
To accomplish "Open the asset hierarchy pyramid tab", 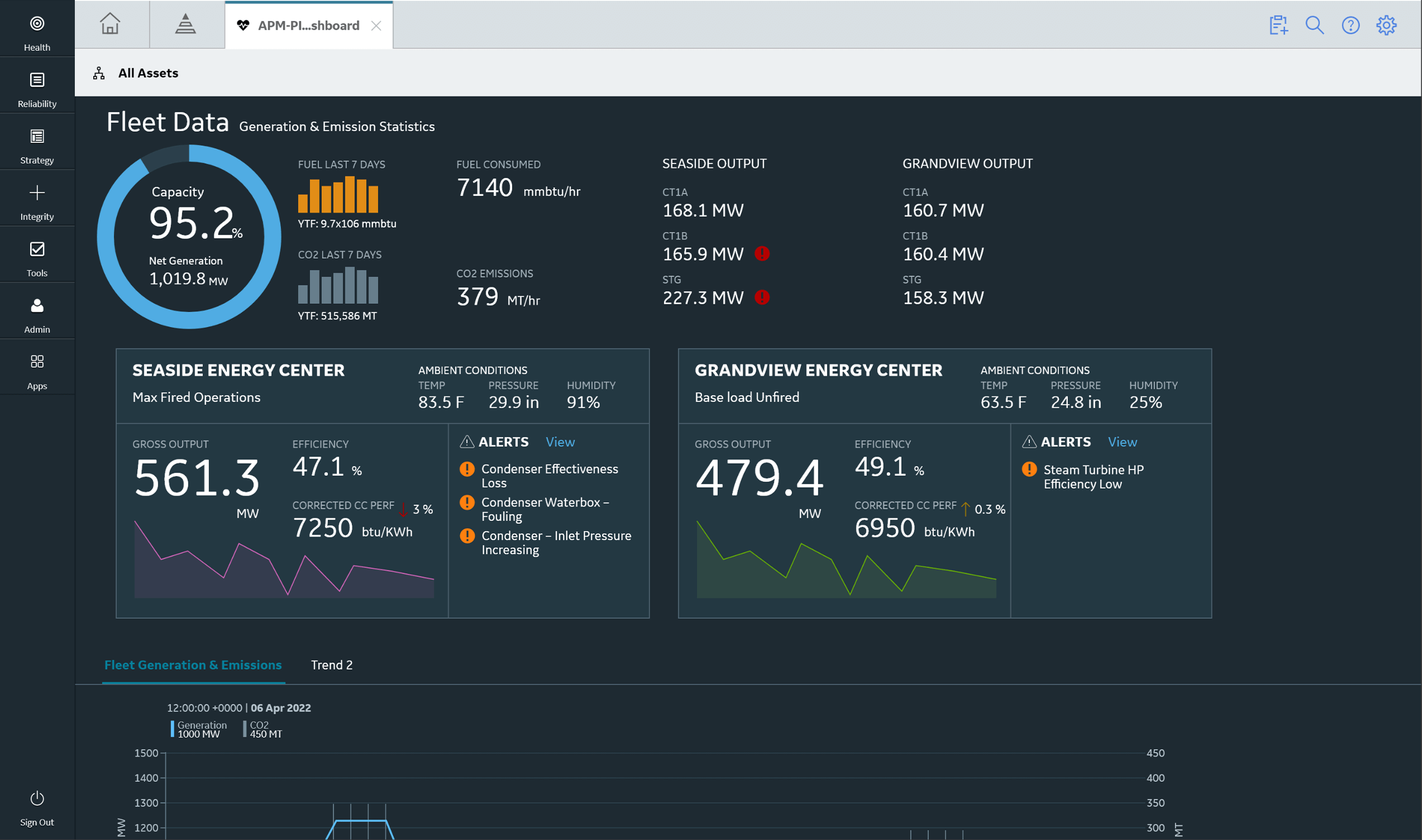I will point(185,25).
